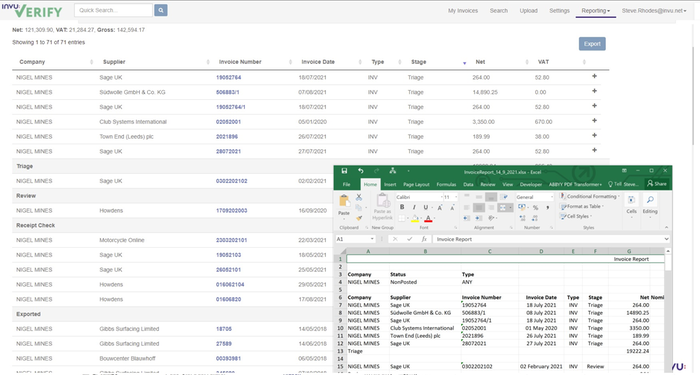Click the Excel Redo arrow

coord(376,171)
